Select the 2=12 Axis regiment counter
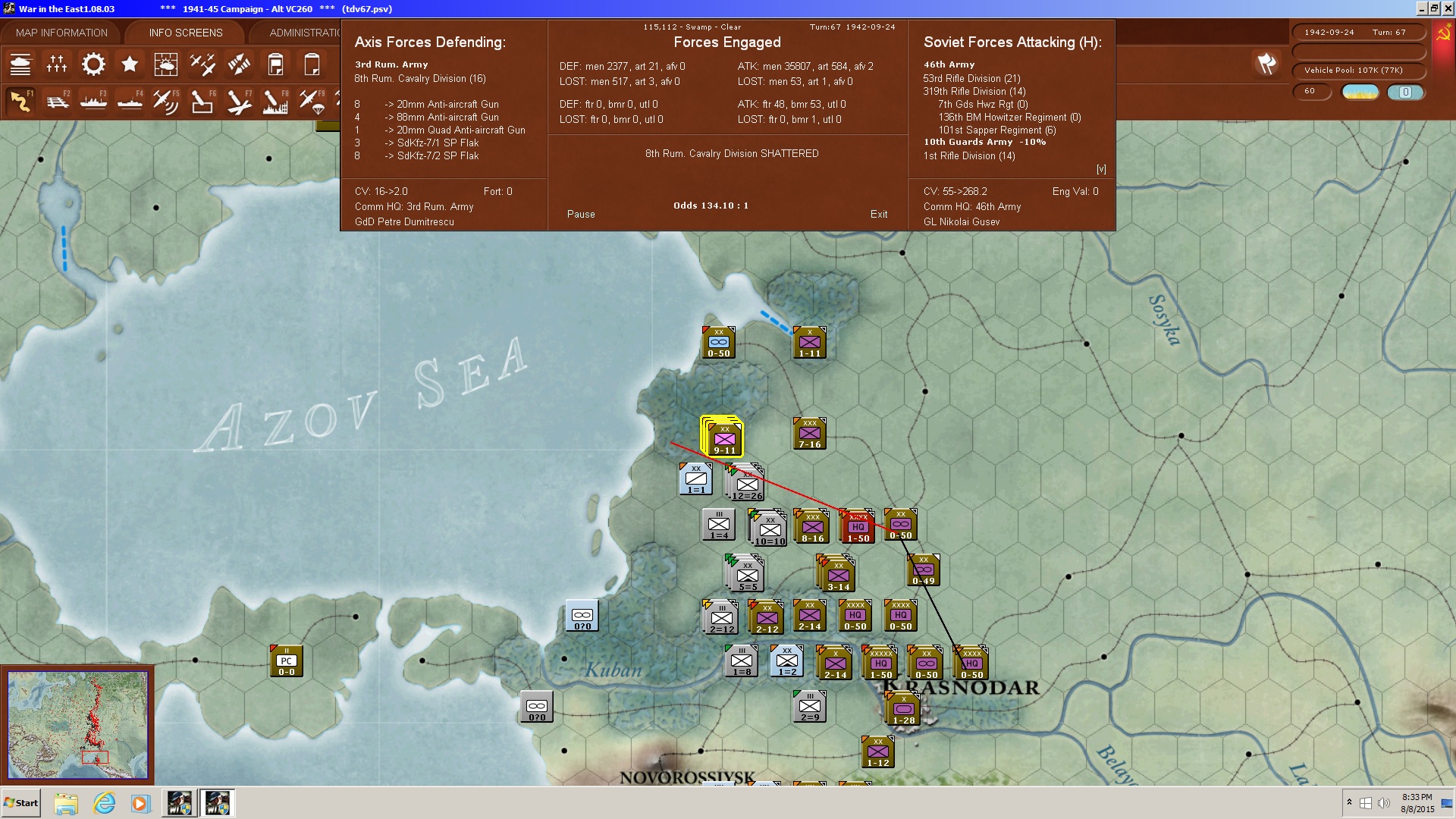The height and width of the screenshot is (819, 1456). point(720,618)
